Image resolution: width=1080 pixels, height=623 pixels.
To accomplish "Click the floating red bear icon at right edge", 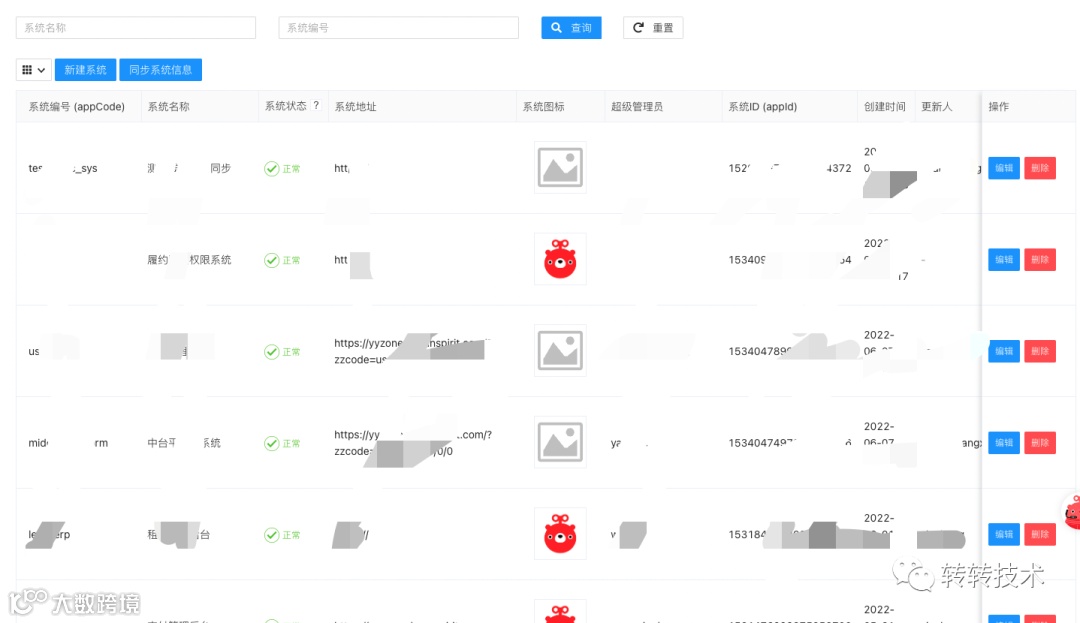I will pyautogui.click(x=1072, y=512).
